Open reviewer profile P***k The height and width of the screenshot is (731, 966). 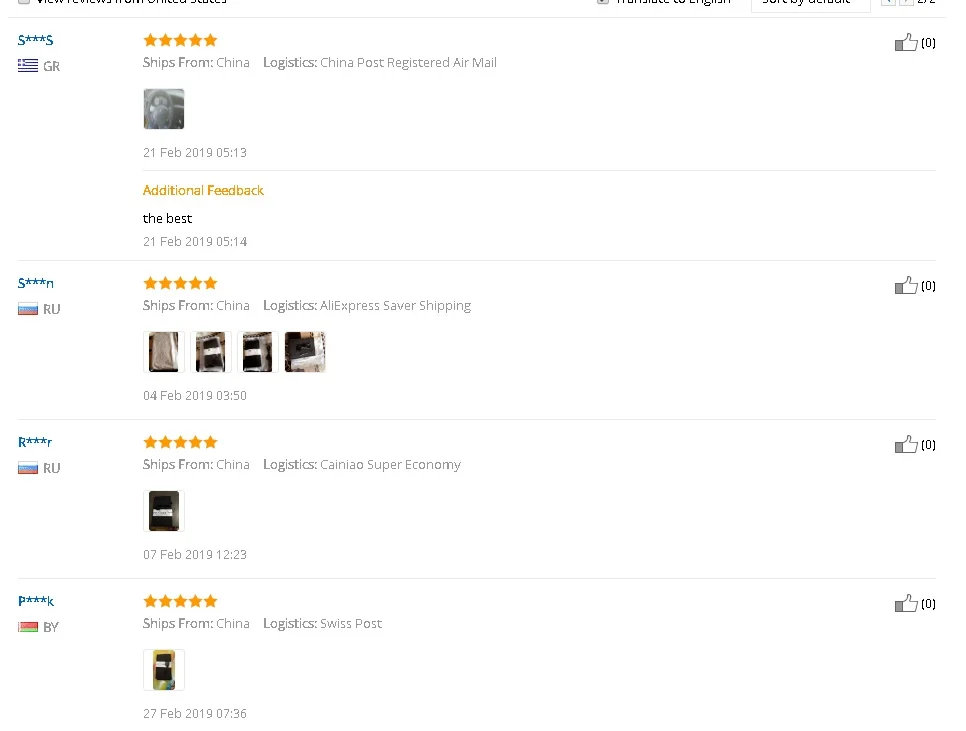36,600
